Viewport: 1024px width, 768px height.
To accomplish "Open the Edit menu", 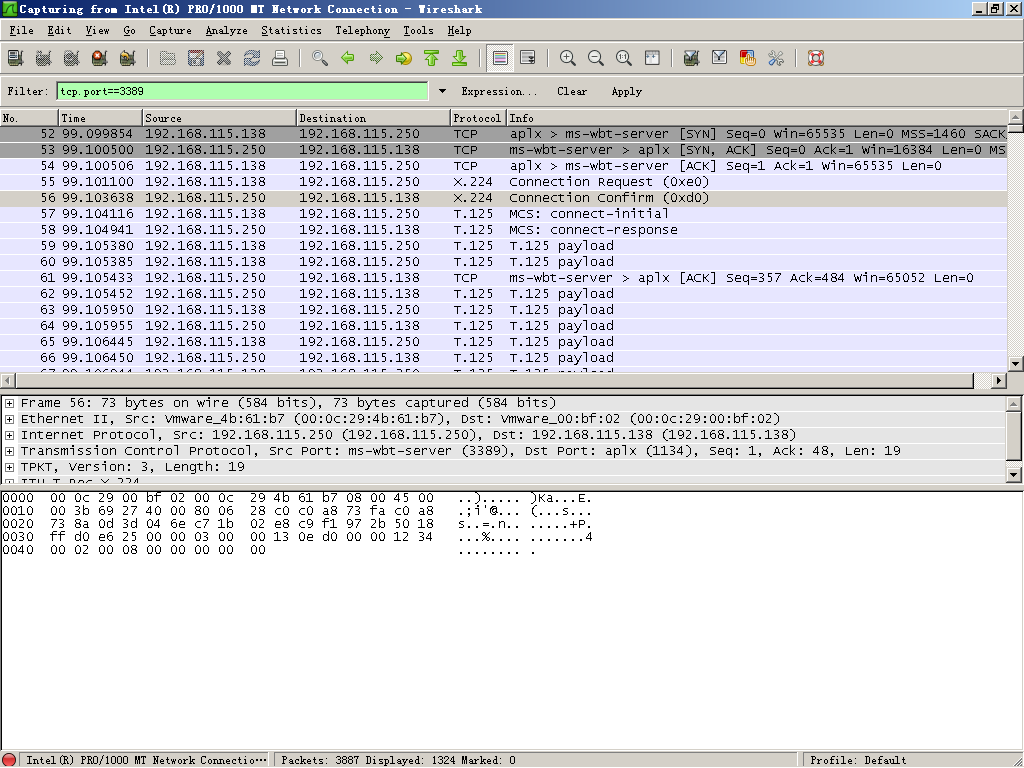I will [59, 31].
